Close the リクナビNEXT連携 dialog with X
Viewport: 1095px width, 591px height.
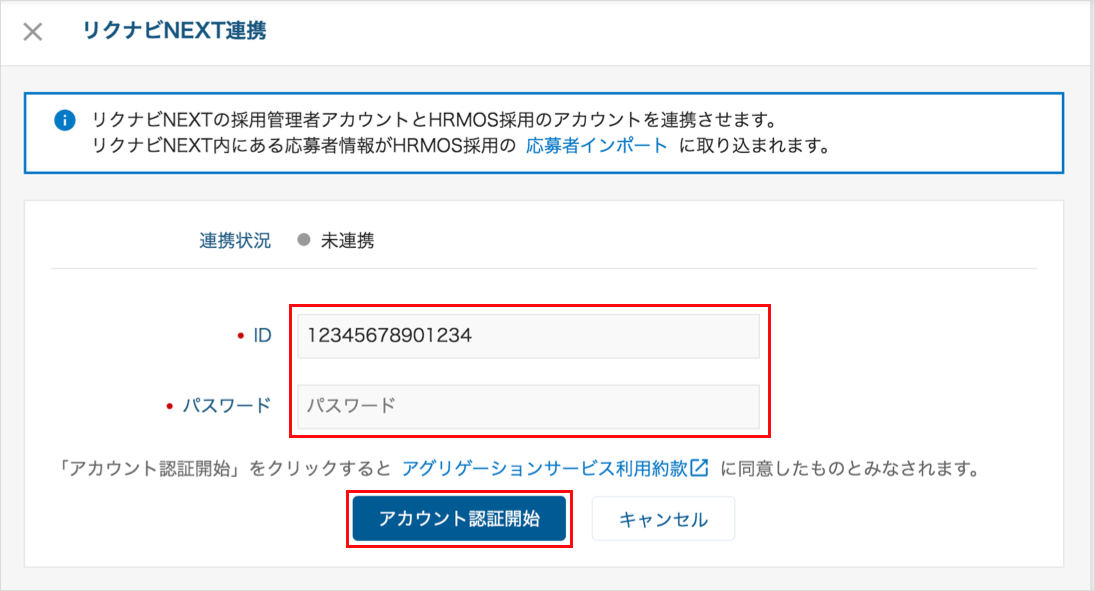pyautogui.click(x=32, y=31)
